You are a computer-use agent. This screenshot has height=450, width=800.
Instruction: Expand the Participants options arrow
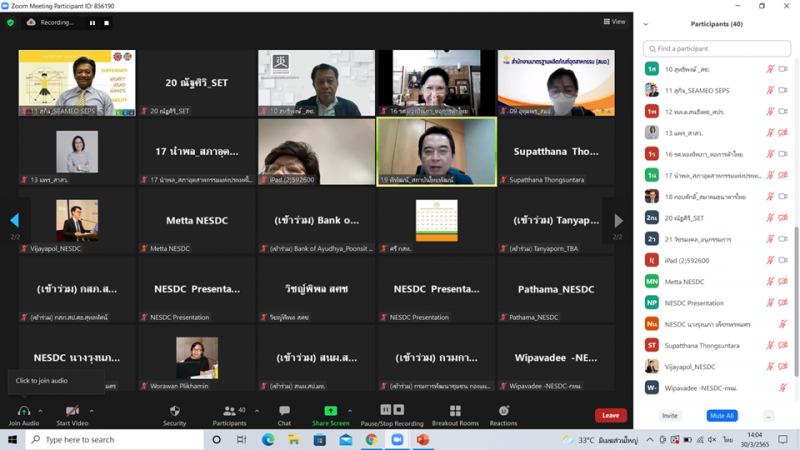point(257,411)
